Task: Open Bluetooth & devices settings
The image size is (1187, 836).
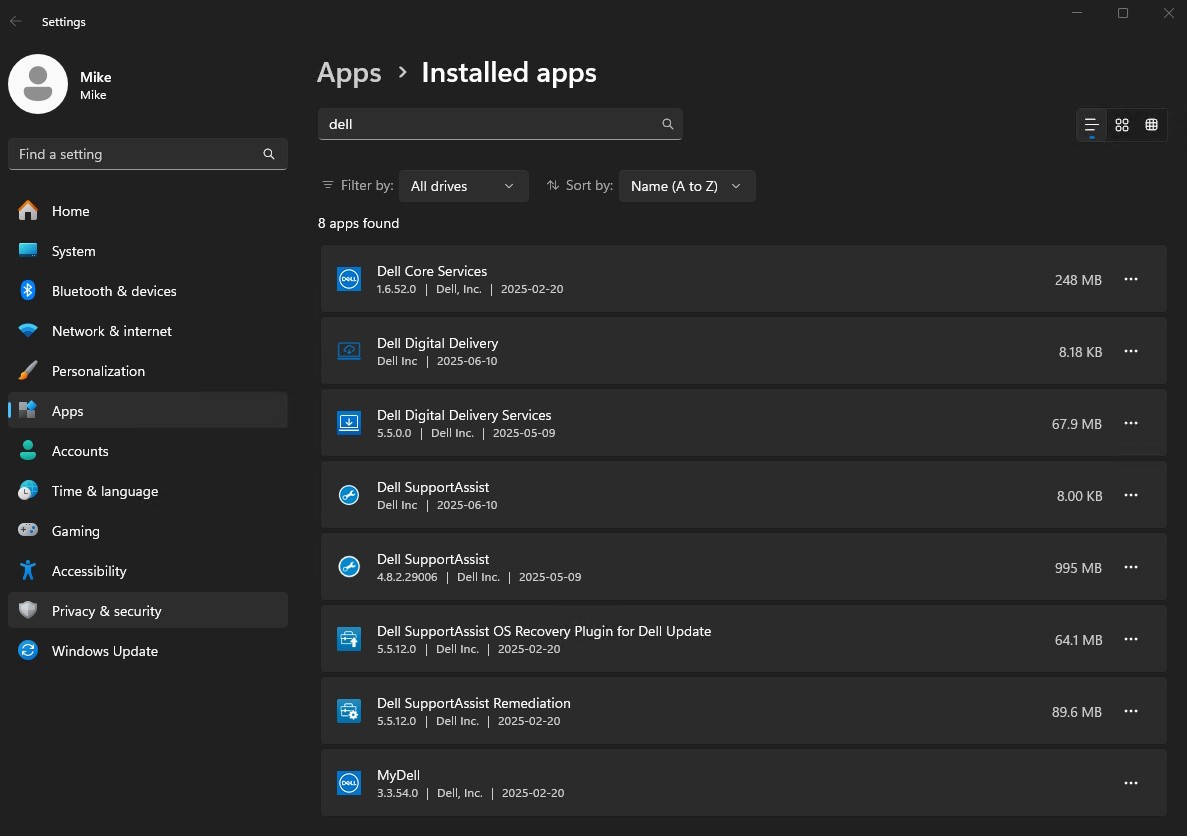Action: 113,291
